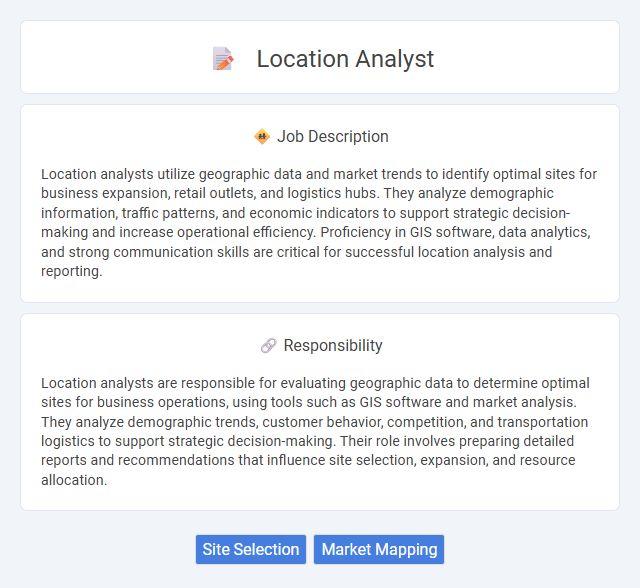Click the Location Analyst title text
This screenshot has width=640, height=588.
[345, 59]
